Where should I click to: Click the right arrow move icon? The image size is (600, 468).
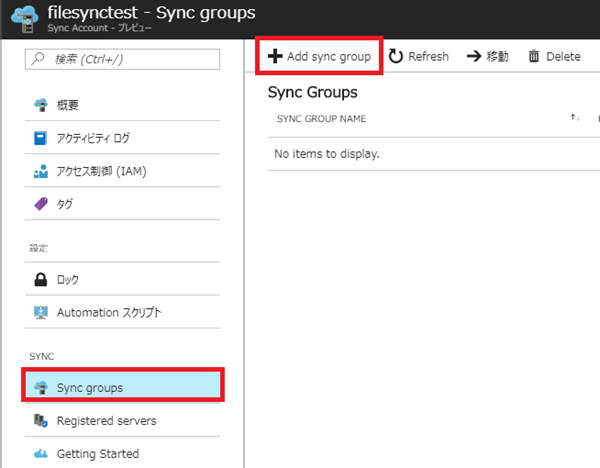(474, 56)
